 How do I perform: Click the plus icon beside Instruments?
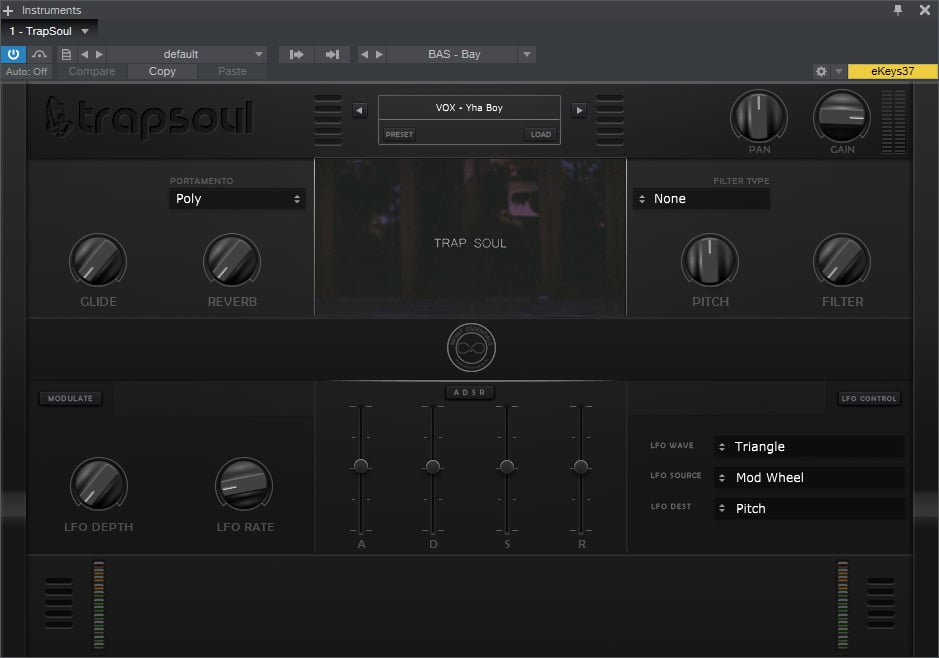pos(8,10)
